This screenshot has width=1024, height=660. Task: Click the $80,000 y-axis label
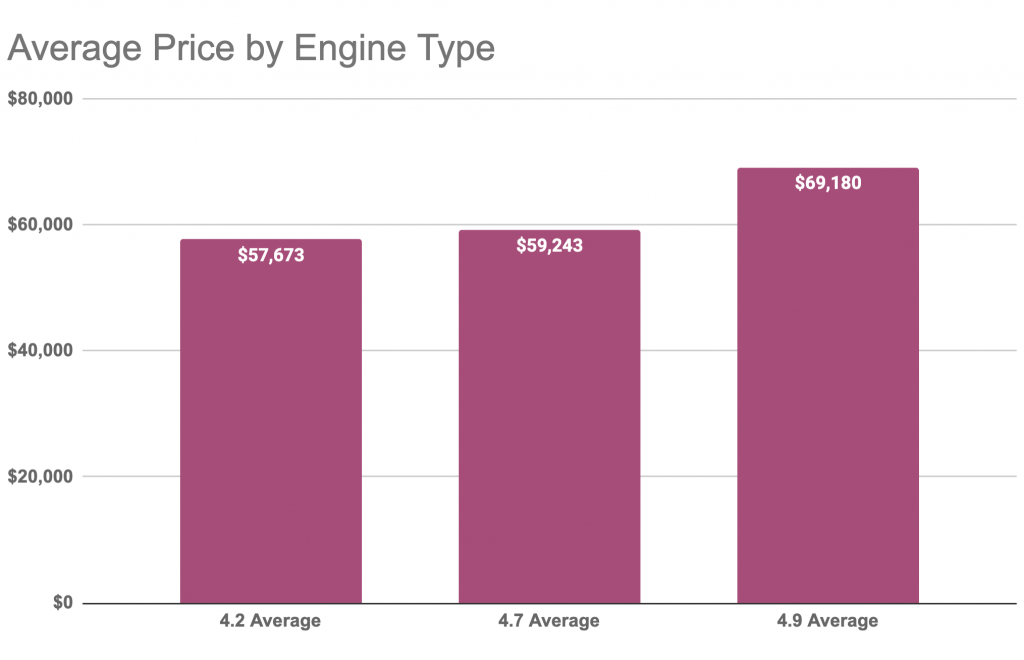click(40, 99)
